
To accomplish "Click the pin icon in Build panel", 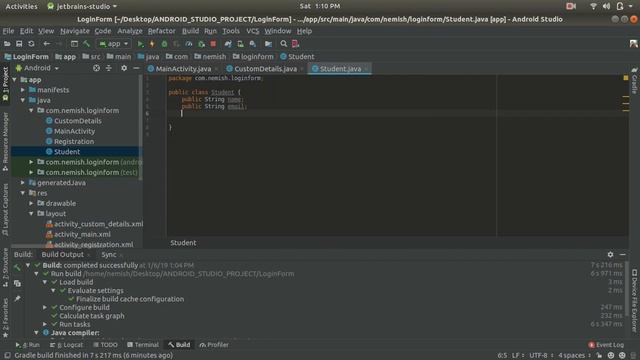I will tap(17, 299).
